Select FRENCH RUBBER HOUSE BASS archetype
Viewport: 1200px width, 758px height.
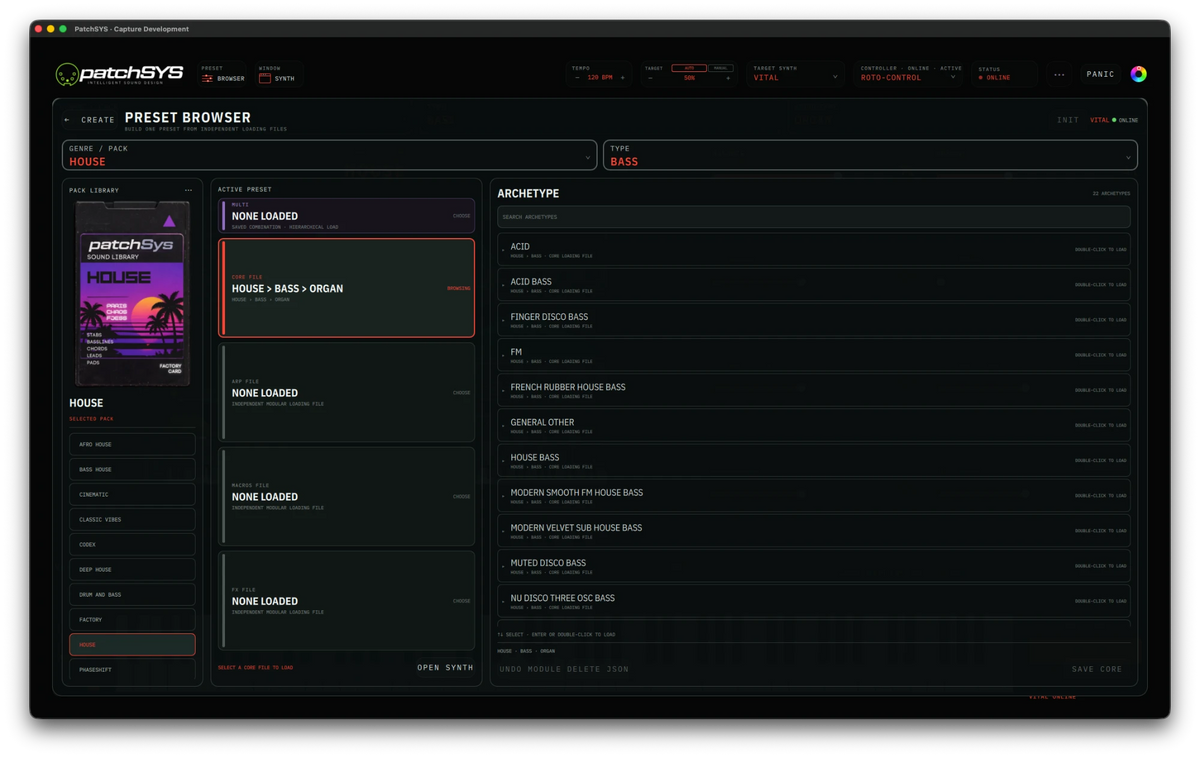pos(814,390)
